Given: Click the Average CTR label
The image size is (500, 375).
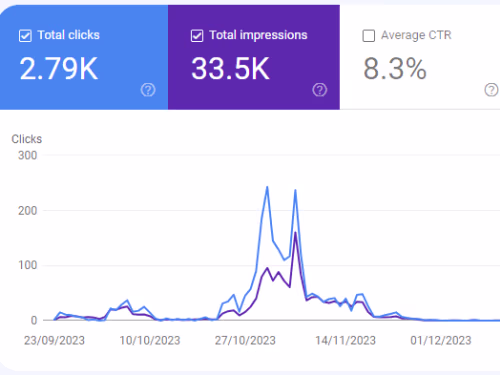Looking at the screenshot, I should pyautogui.click(x=416, y=35).
